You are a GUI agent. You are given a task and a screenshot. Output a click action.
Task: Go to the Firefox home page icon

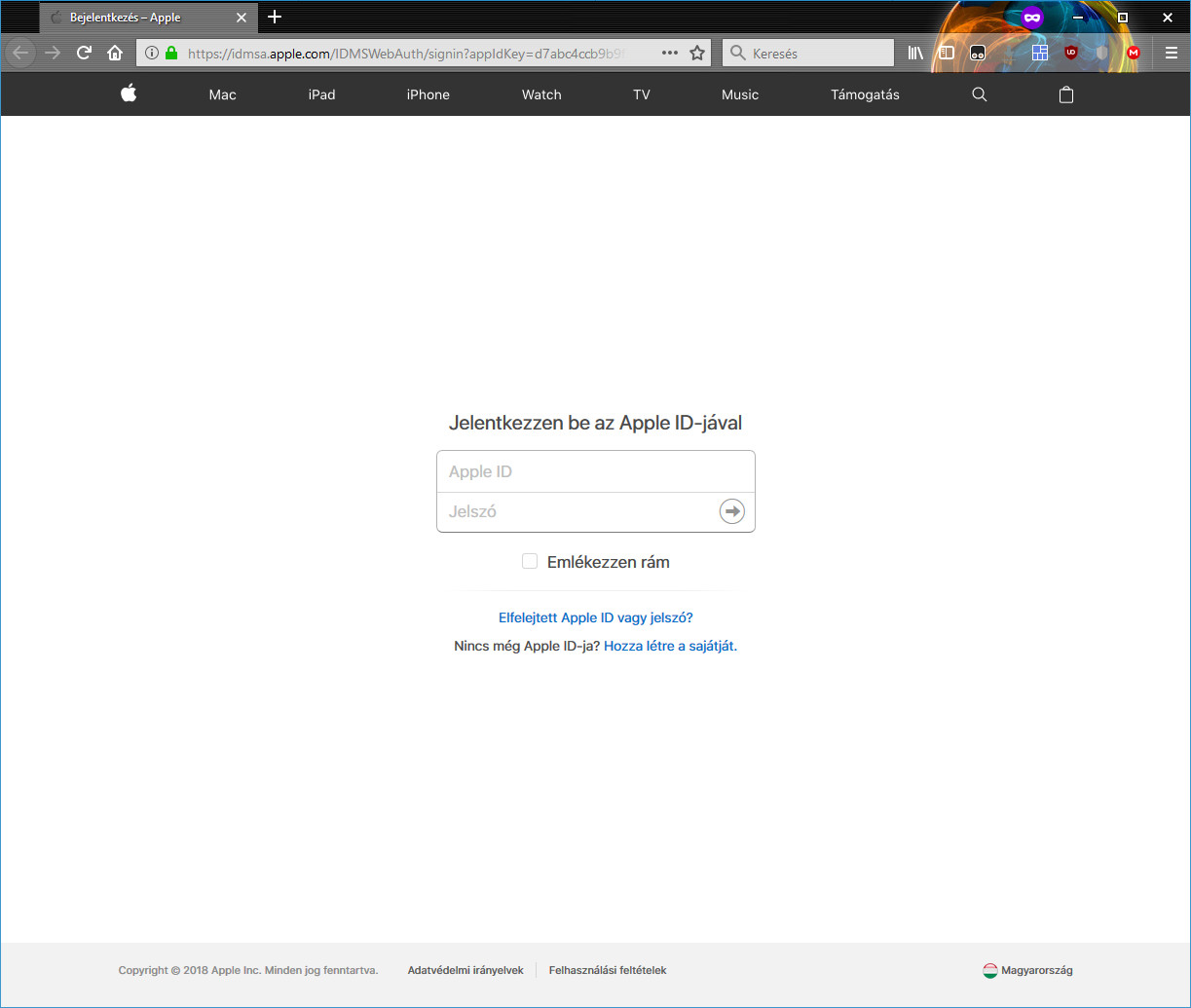click(x=115, y=53)
